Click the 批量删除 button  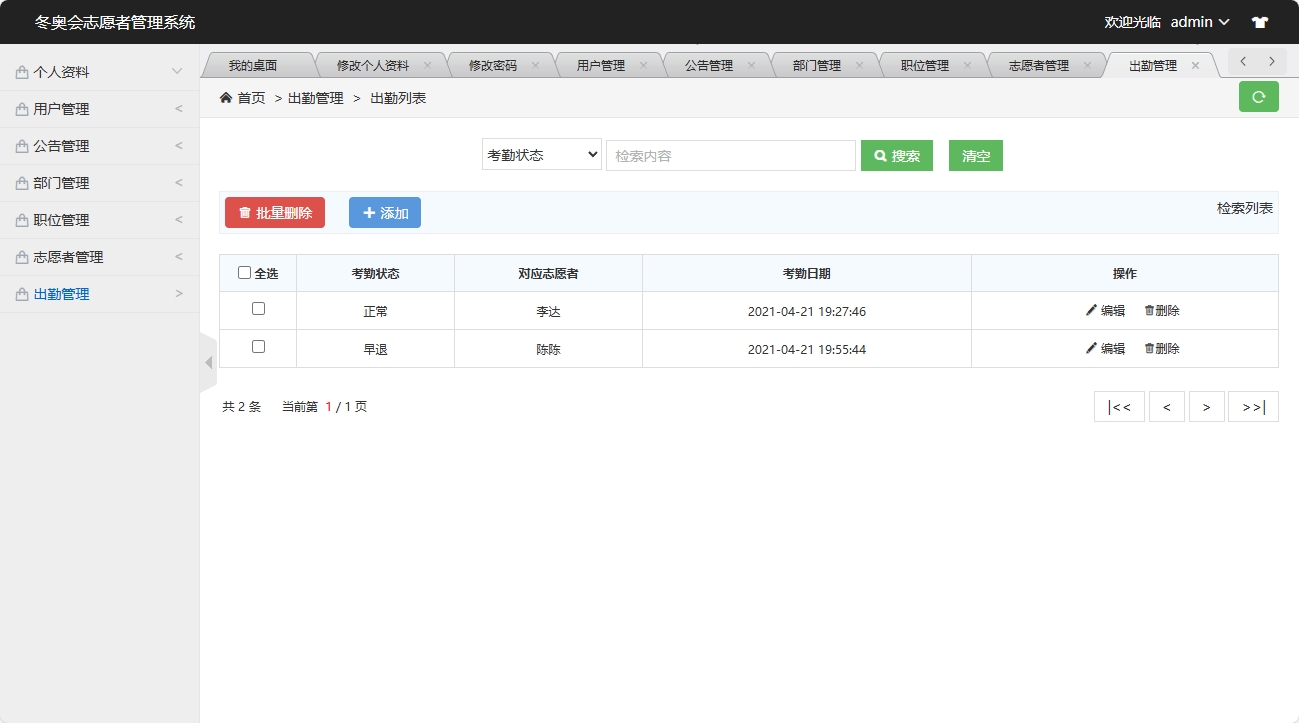(274, 212)
